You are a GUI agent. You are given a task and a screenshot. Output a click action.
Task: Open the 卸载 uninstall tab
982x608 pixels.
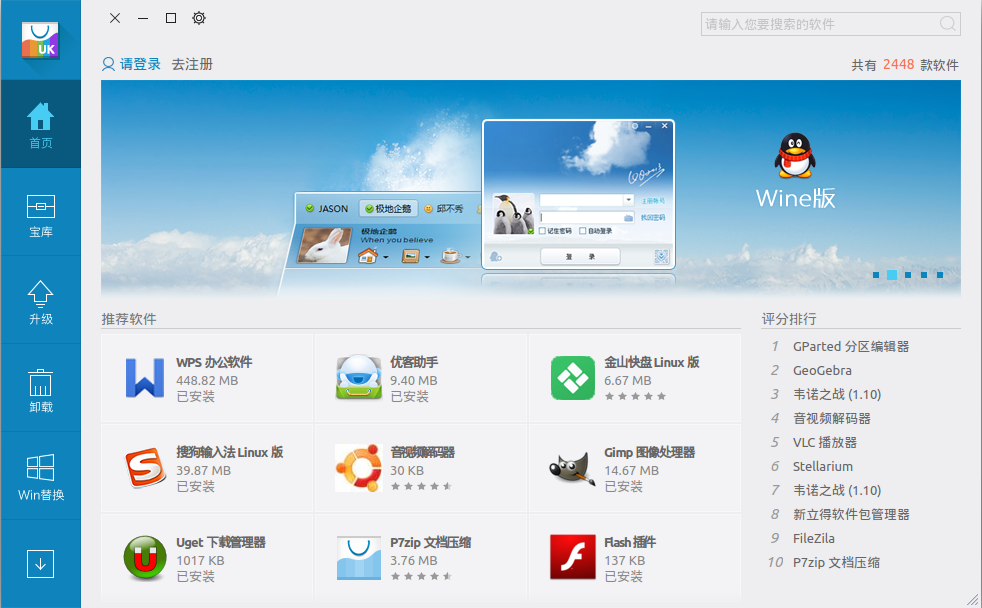coord(41,389)
